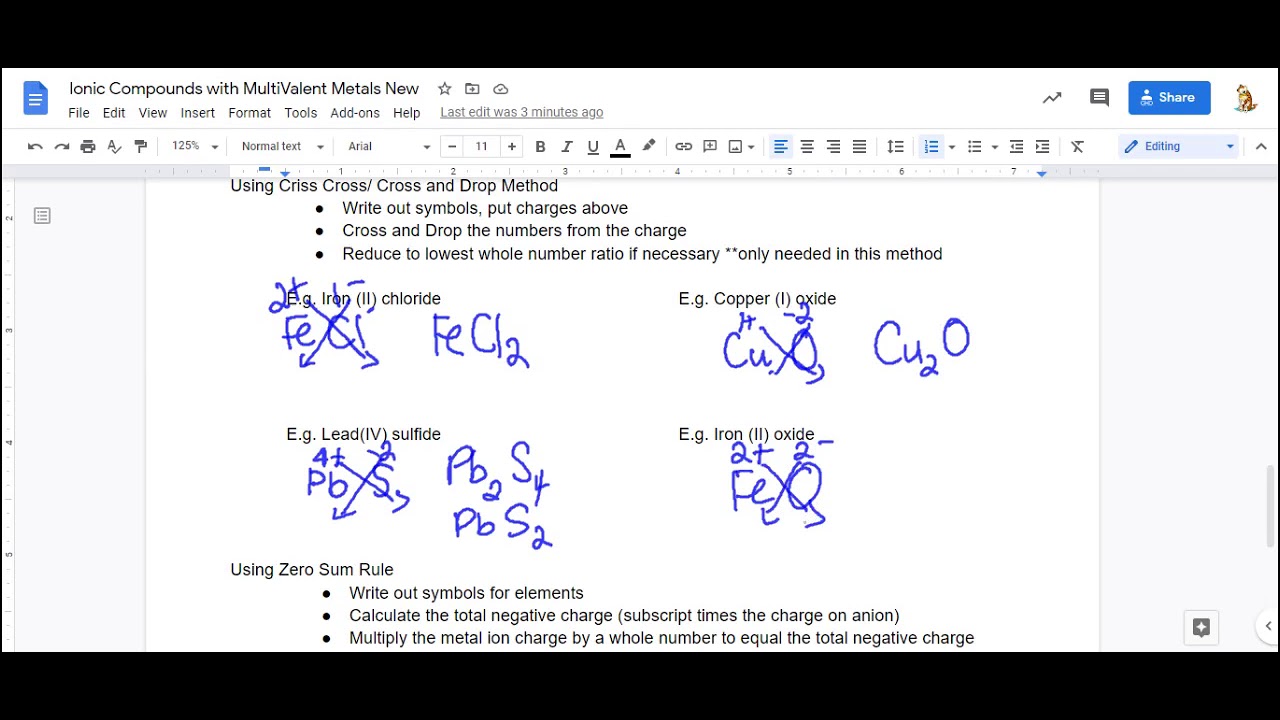Check the cloud document status icon

pos(501,89)
